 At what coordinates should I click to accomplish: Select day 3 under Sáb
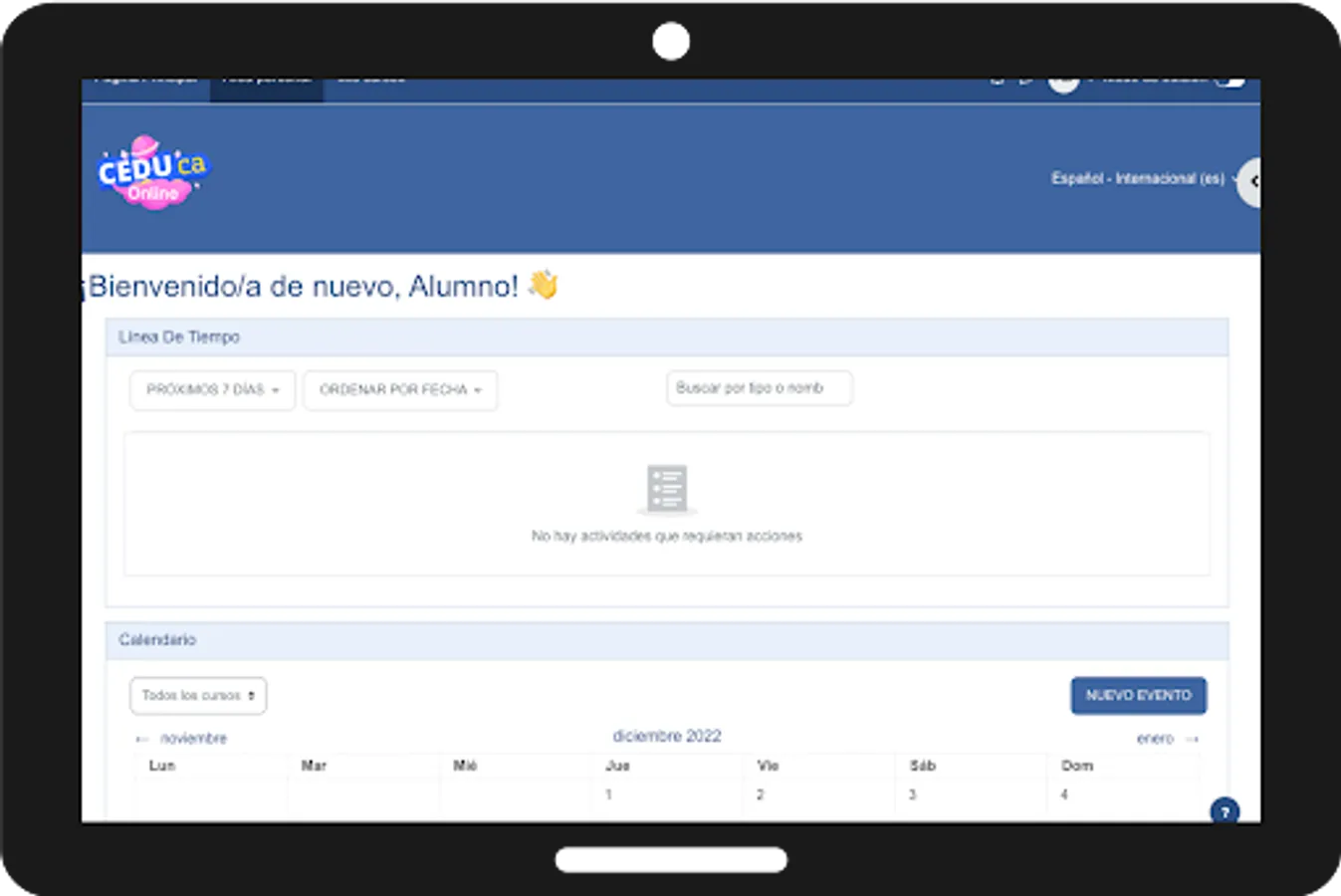click(x=912, y=794)
